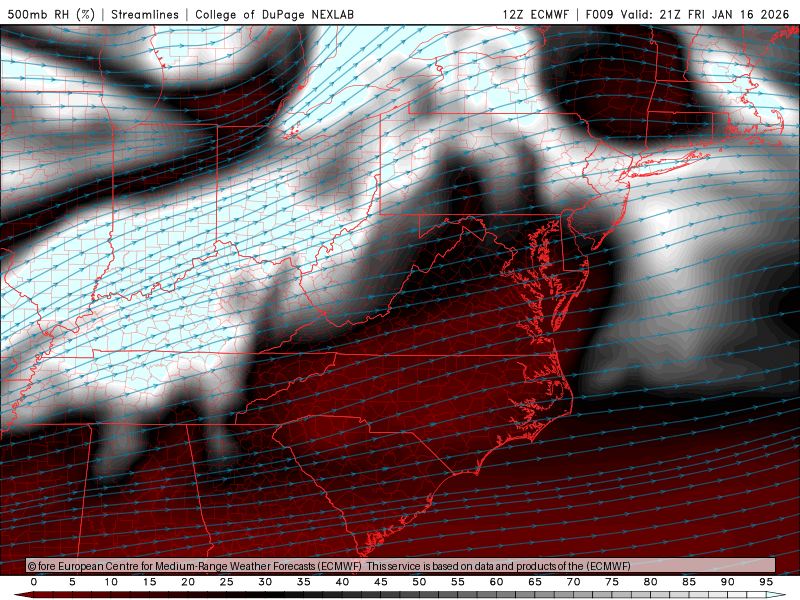Select 'College of DuPage NEXLAB' text

coord(274,14)
